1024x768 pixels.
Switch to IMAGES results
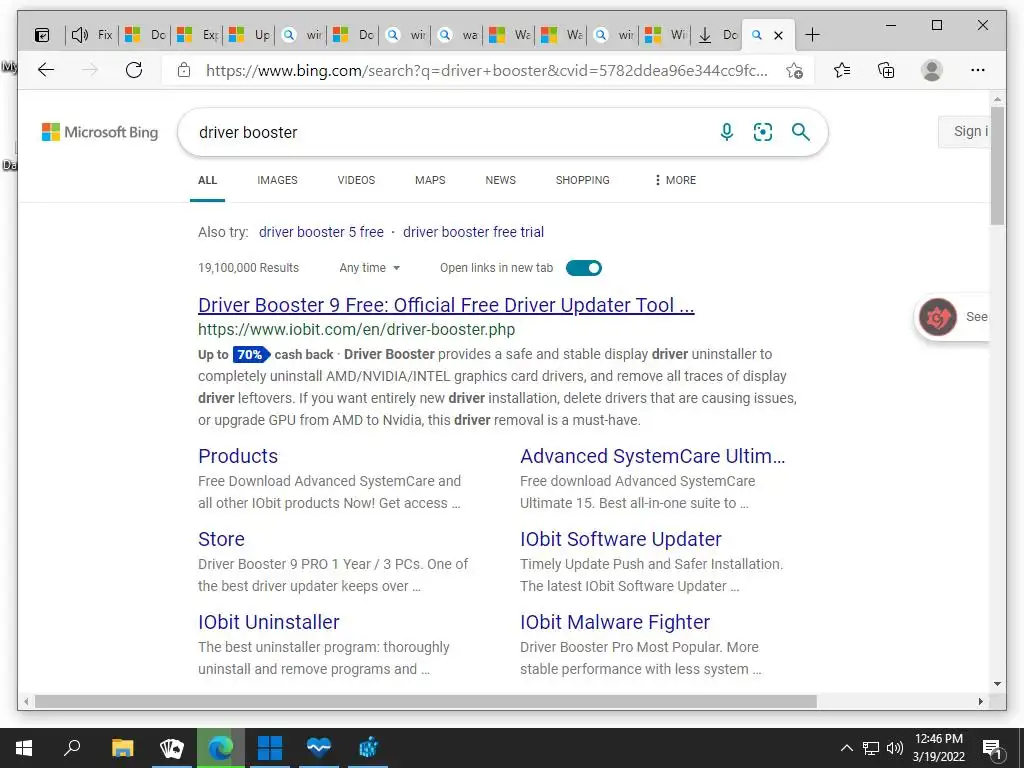pos(278,180)
